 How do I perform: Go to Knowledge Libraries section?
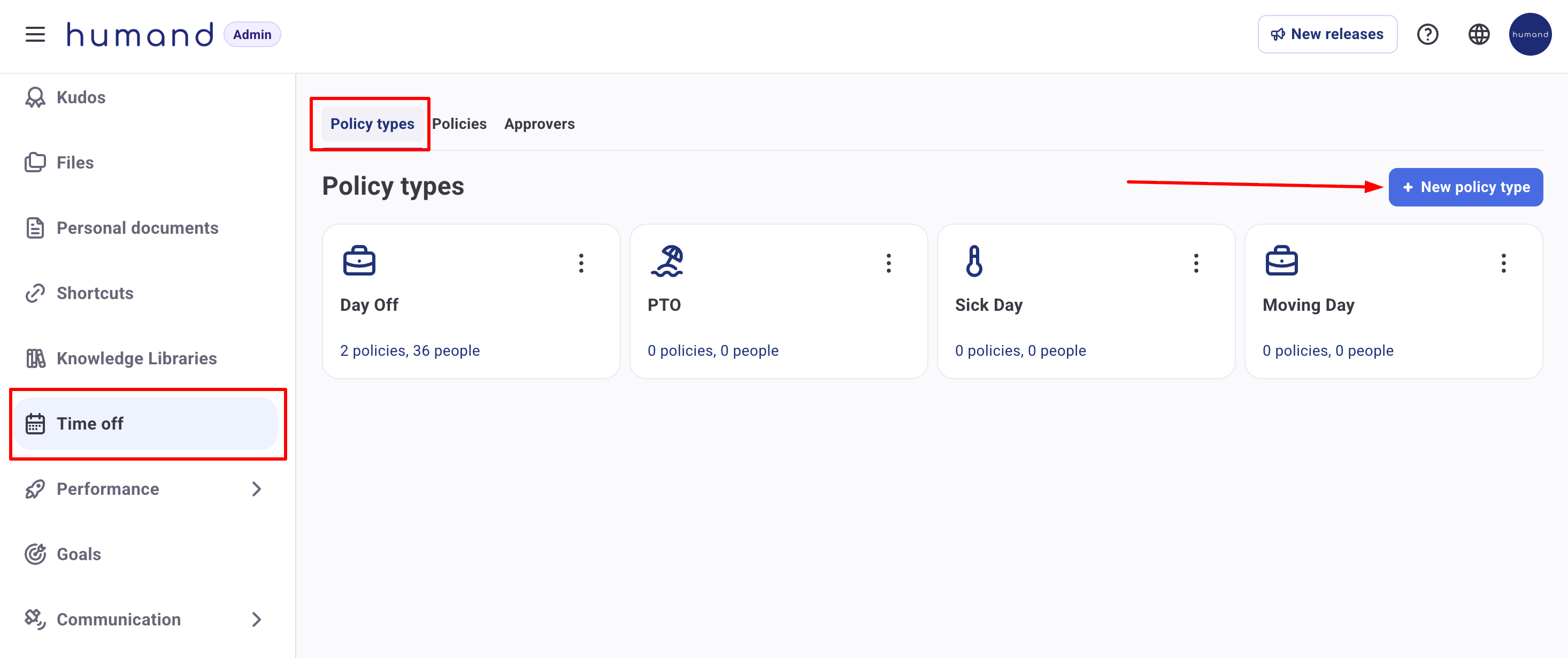136,358
